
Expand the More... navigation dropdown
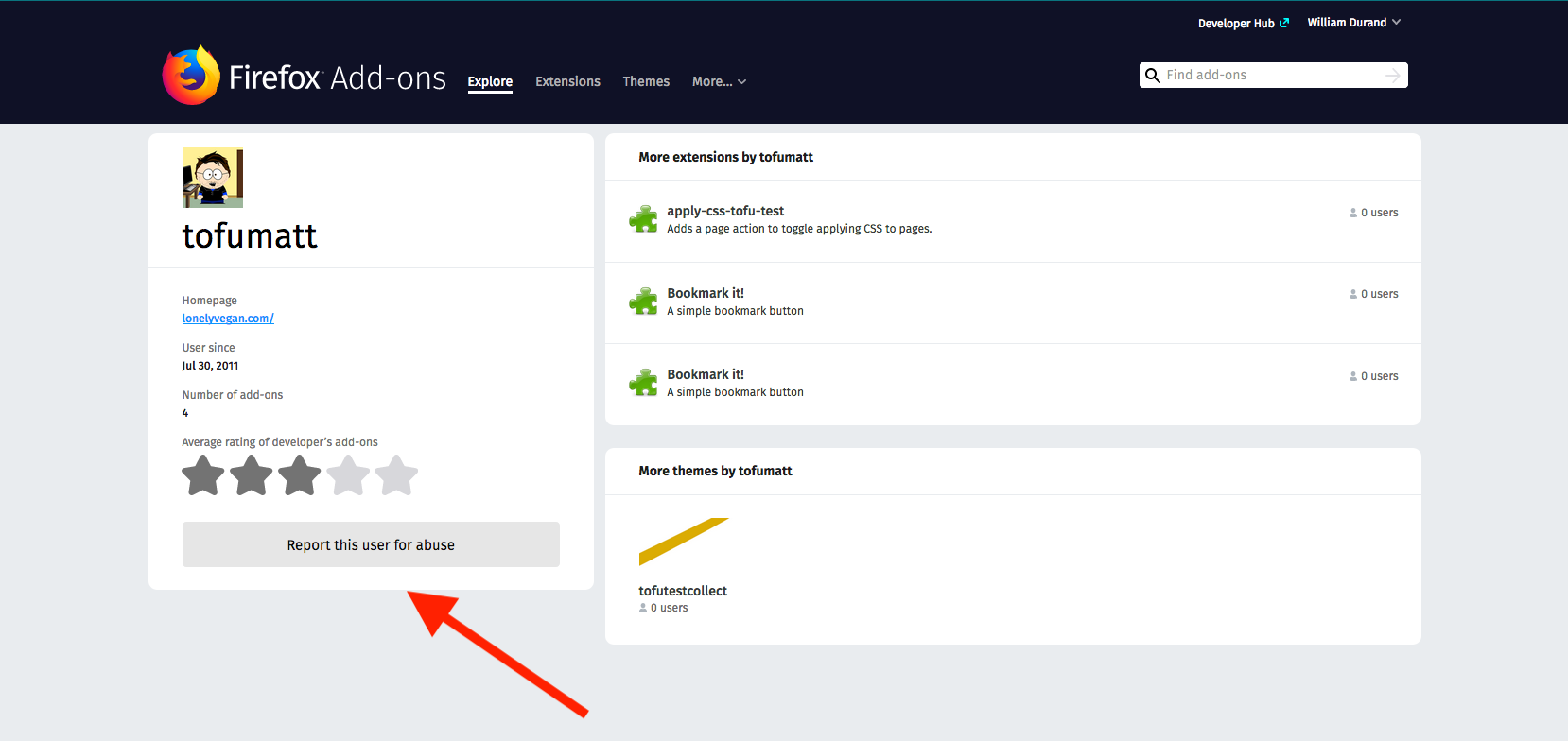pyautogui.click(x=719, y=81)
